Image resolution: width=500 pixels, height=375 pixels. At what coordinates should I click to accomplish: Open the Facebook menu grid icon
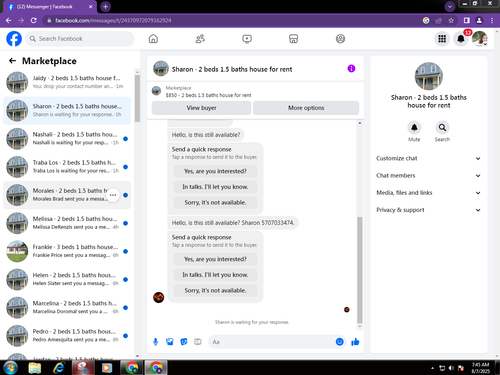[442, 39]
